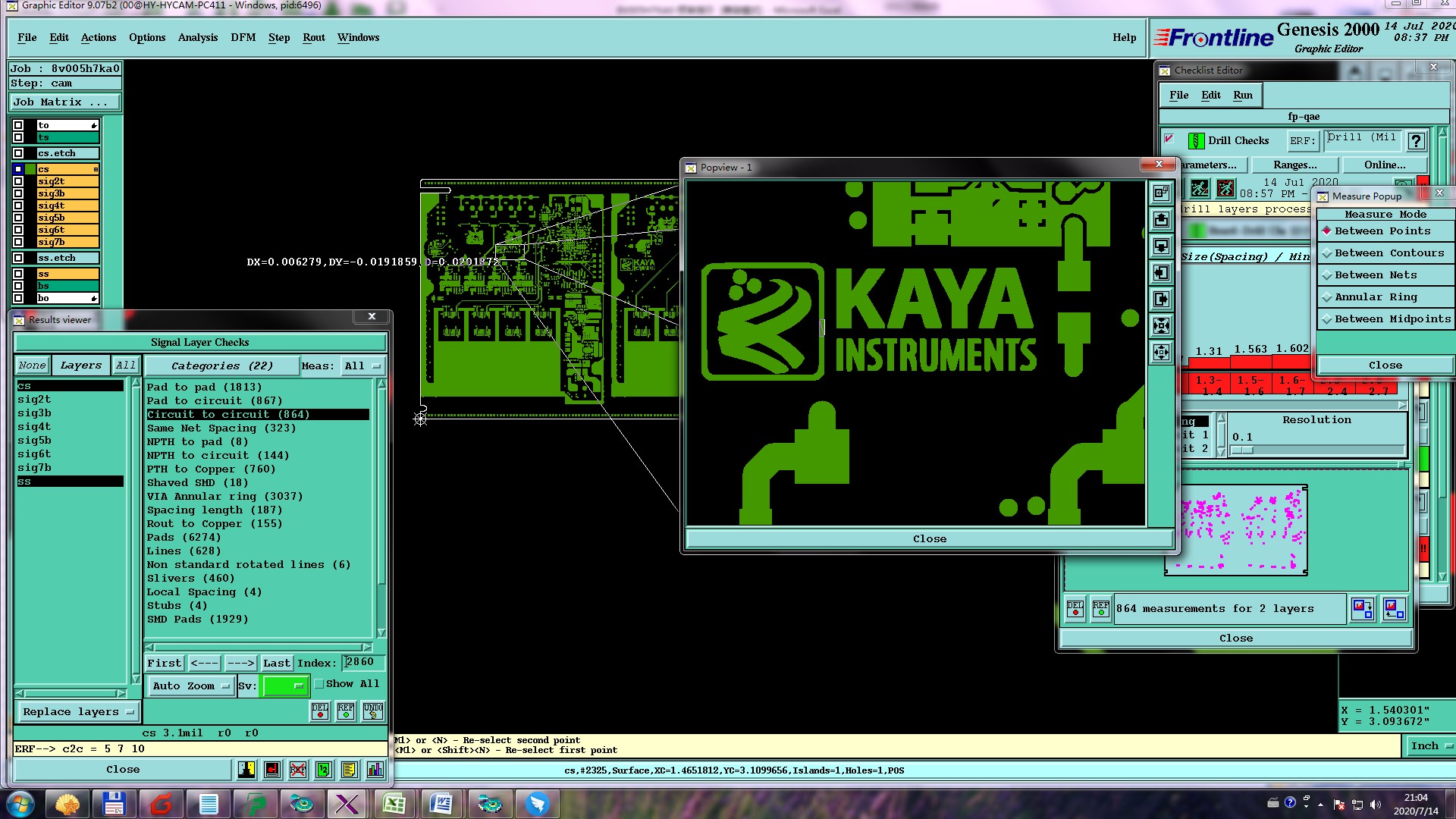1456x819 pixels.
Task: Click the Last result button
Action: tap(276, 663)
